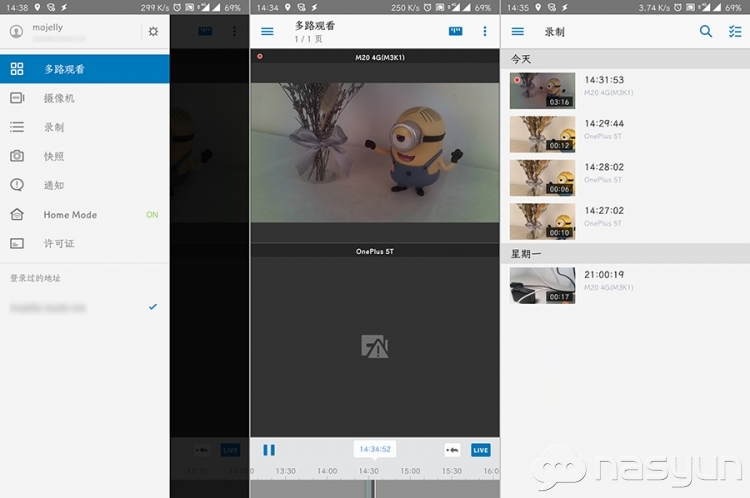Click the 今天 section header
750x498 pixels.
coord(625,59)
